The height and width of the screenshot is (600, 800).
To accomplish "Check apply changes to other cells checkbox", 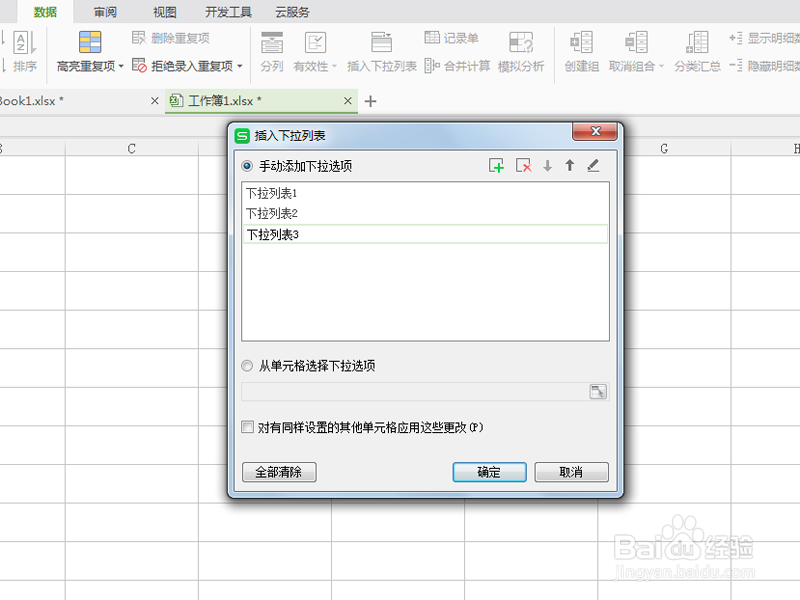I will coord(247,427).
